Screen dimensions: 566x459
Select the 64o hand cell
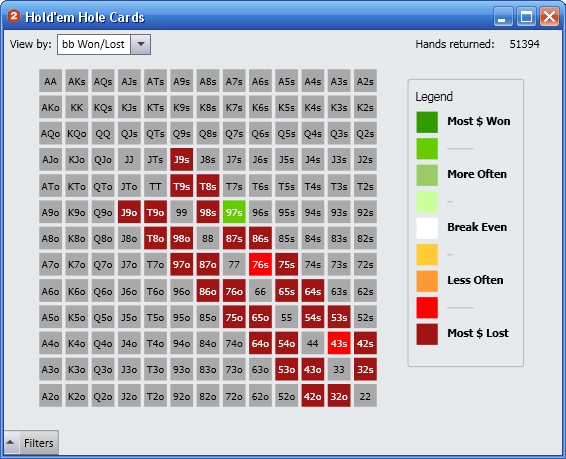pos(260,343)
